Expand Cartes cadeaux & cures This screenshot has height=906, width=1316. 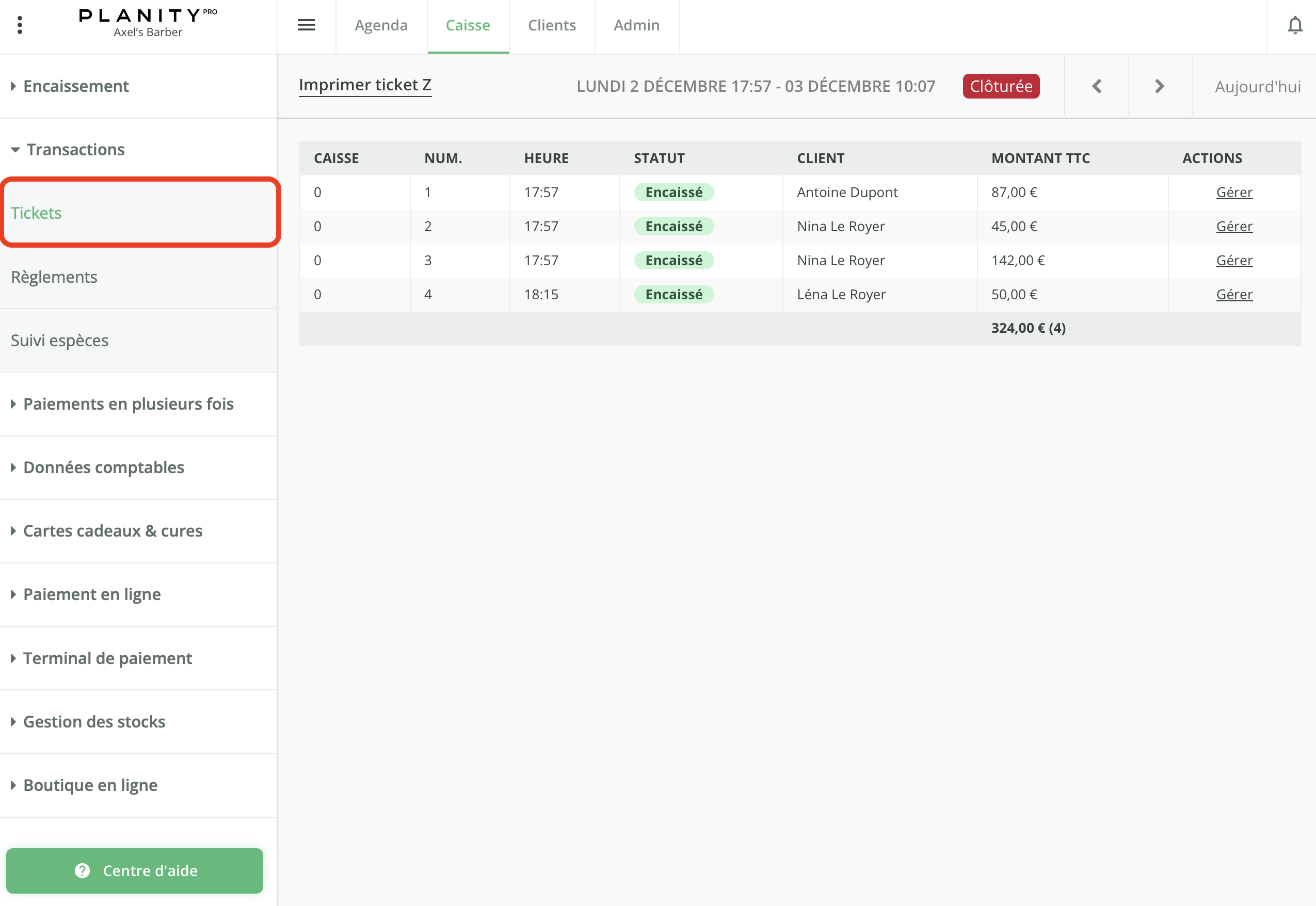click(113, 531)
